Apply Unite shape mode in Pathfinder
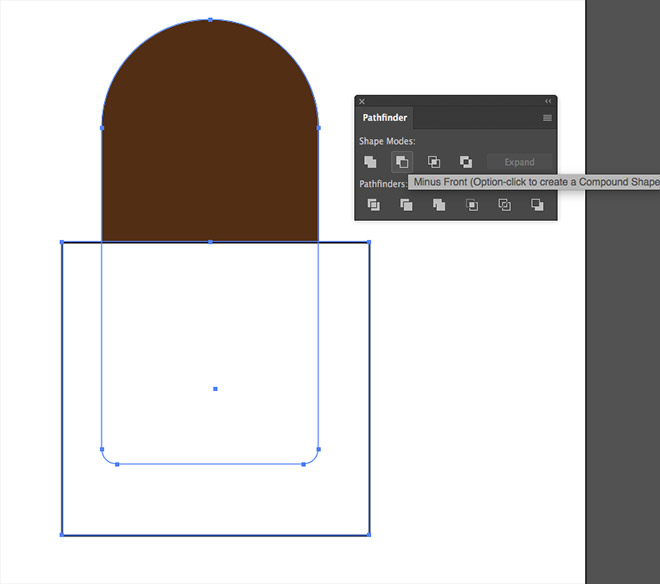The width and height of the screenshot is (660, 584). tap(370, 162)
